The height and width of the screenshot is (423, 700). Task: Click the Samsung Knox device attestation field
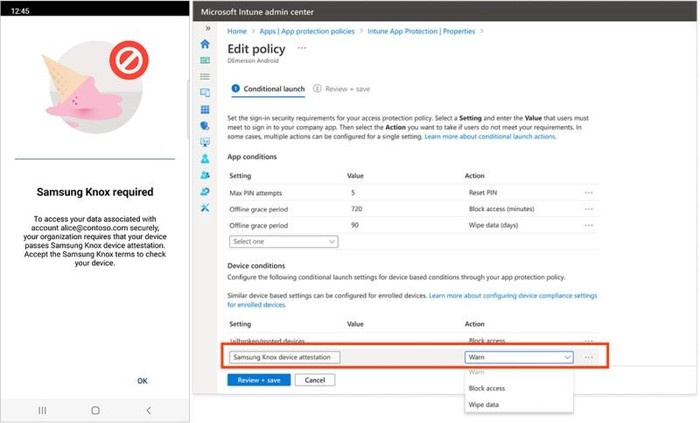[284, 357]
